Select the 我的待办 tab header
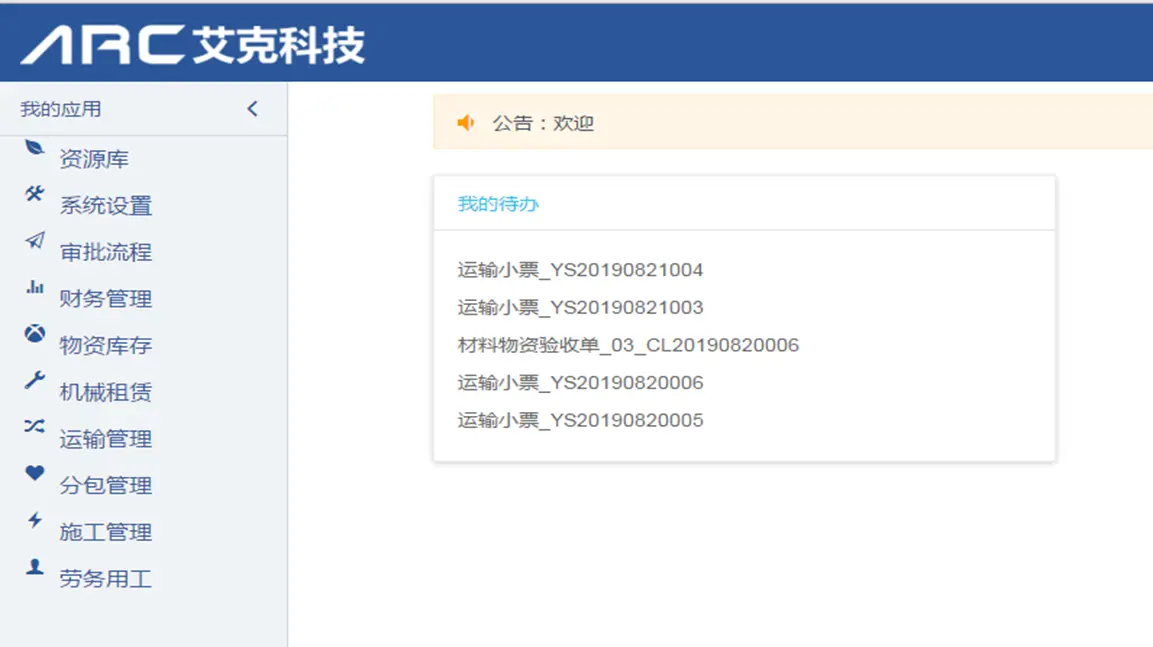The width and height of the screenshot is (1153, 647). point(498,204)
